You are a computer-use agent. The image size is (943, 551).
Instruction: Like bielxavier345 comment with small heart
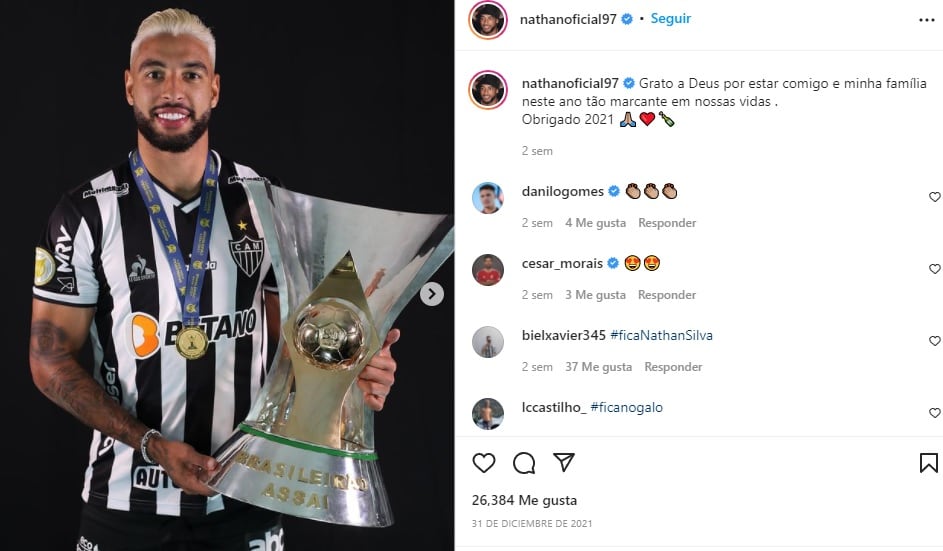click(x=935, y=340)
